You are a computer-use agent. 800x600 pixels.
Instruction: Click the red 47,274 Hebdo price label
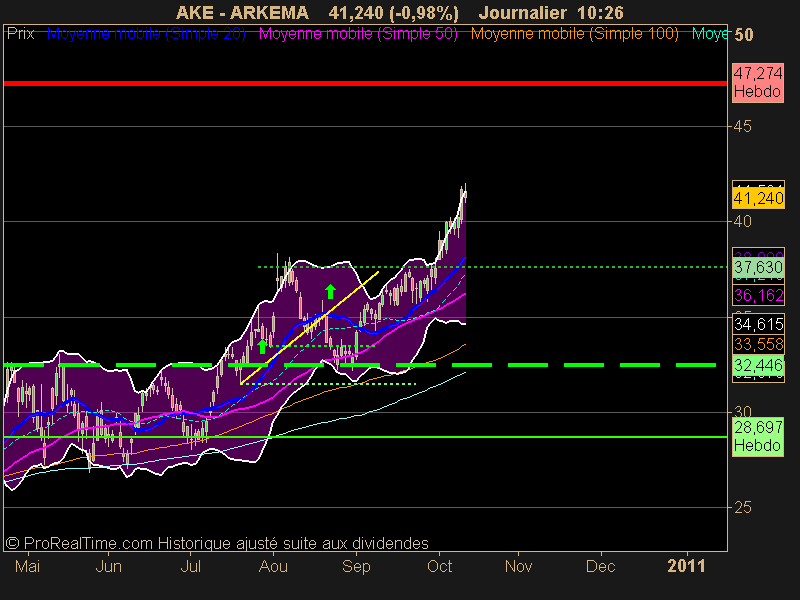(x=758, y=83)
